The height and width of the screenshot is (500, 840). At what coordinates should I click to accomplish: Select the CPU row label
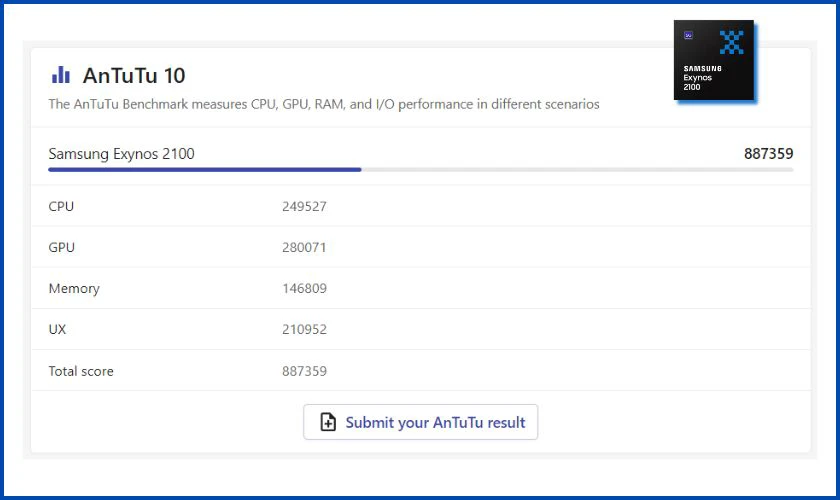pos(61,206)
